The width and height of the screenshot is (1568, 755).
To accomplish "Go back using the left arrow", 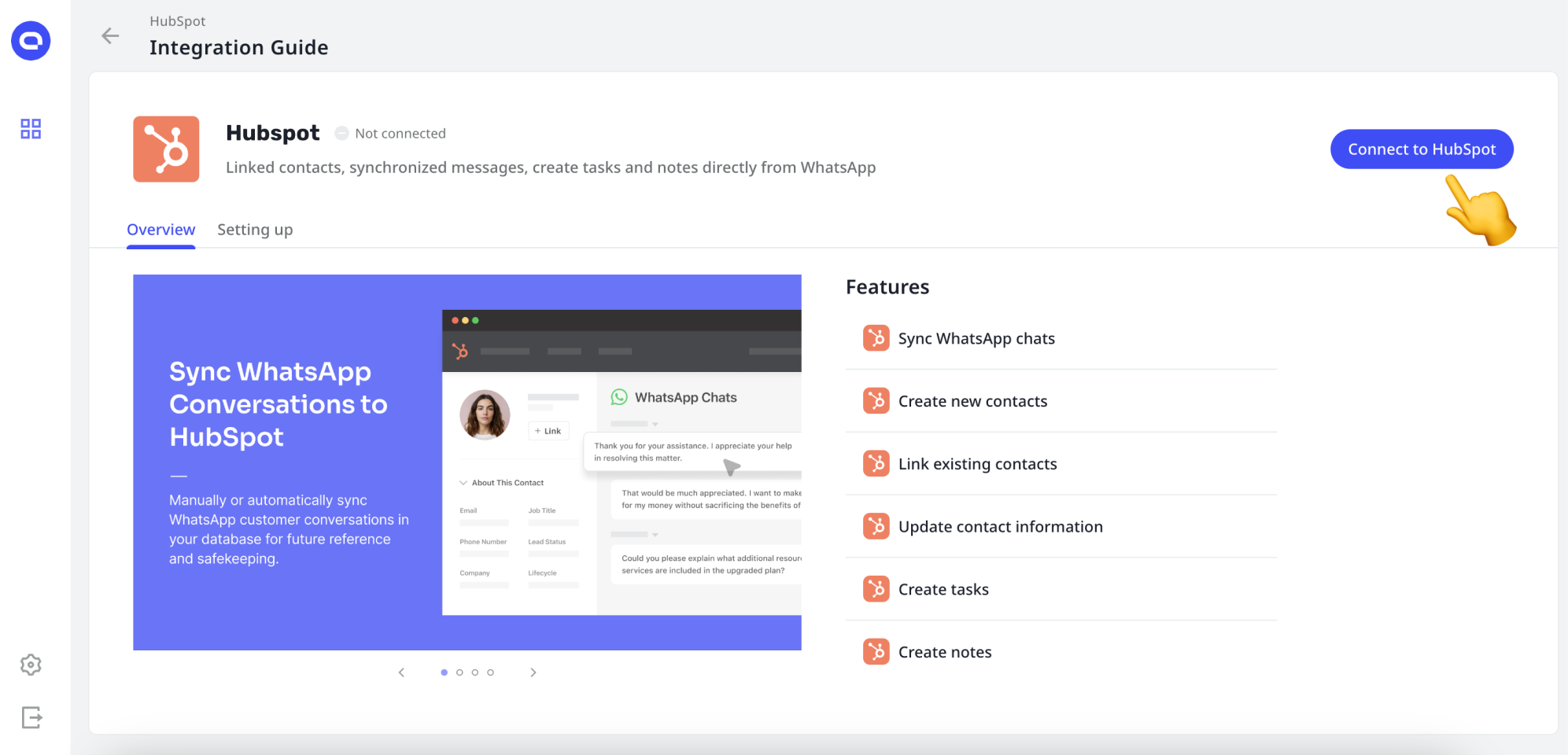I will (x=110, y=35).
